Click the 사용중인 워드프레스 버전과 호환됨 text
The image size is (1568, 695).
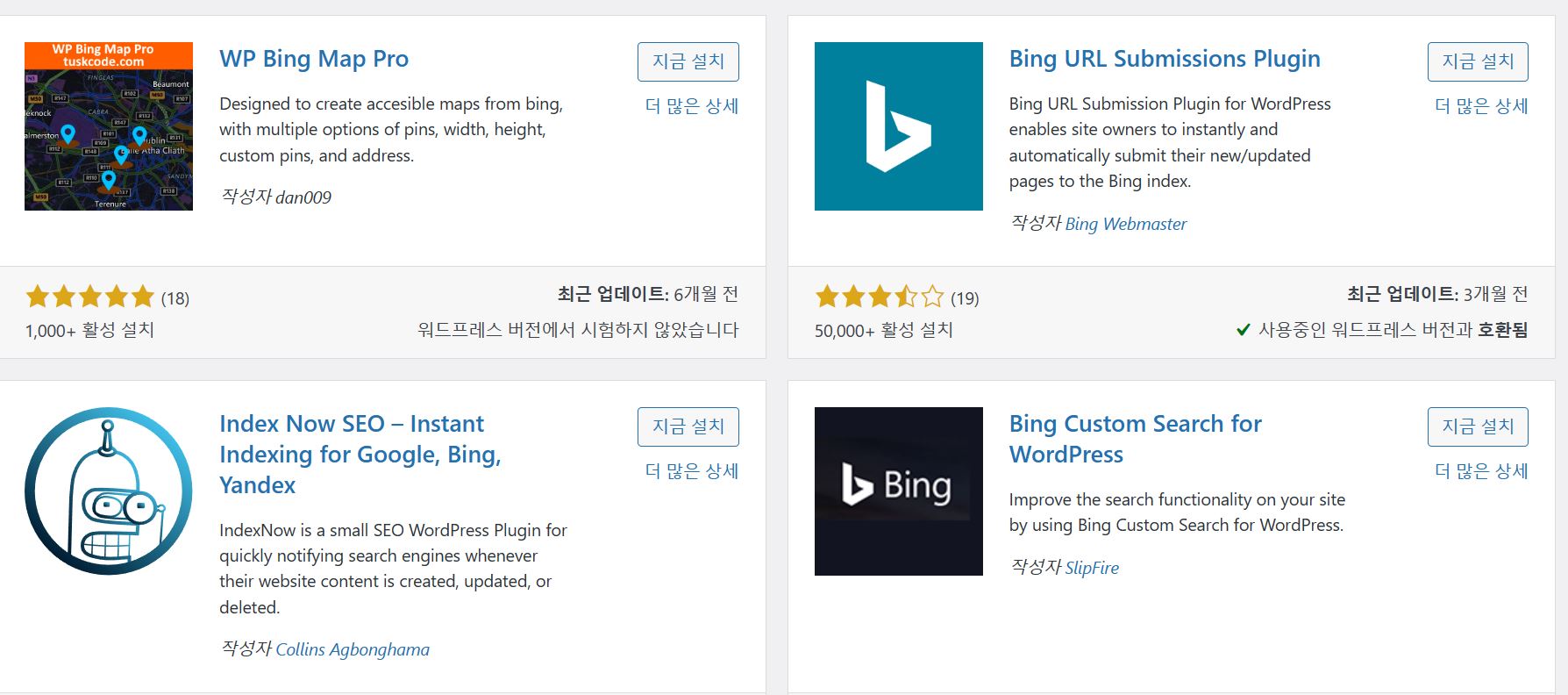(x=1393, y=330)
